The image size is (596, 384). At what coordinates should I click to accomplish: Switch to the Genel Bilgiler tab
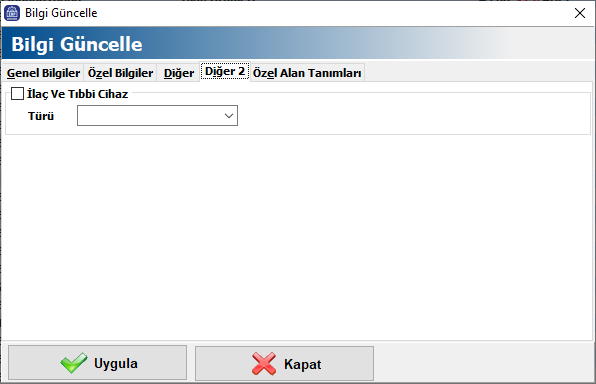43,73
